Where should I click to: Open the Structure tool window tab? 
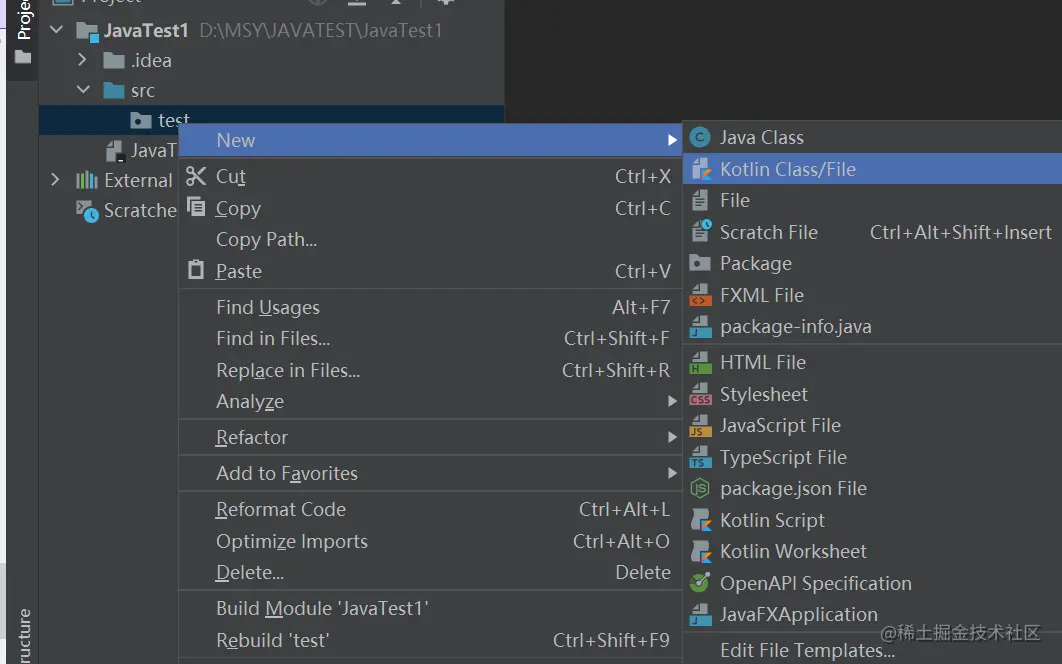[x=24, y=636]
